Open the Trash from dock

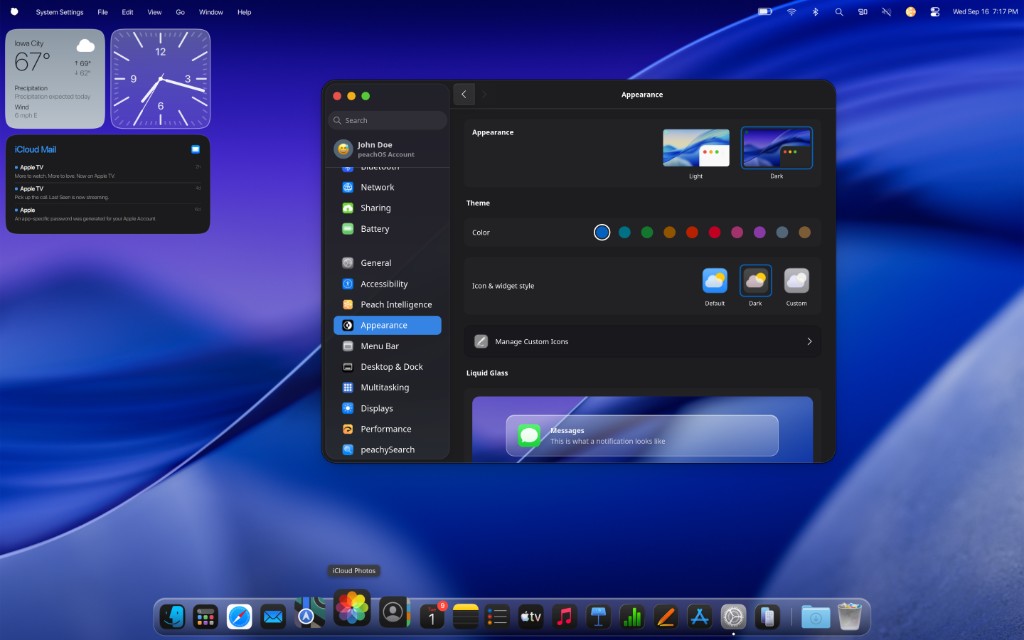850,616
